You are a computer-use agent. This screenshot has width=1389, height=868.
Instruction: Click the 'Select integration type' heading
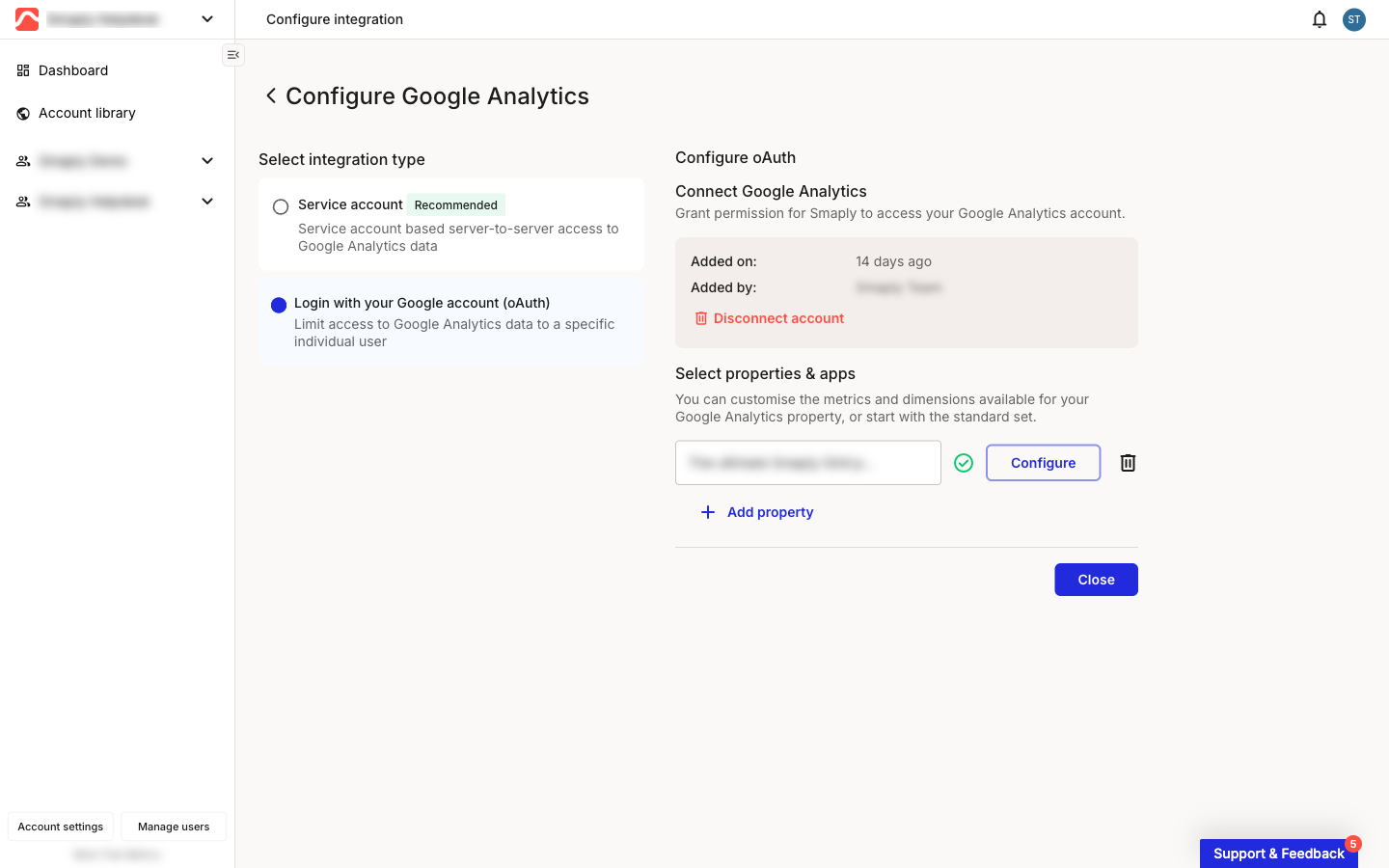(x=341, y=159)
